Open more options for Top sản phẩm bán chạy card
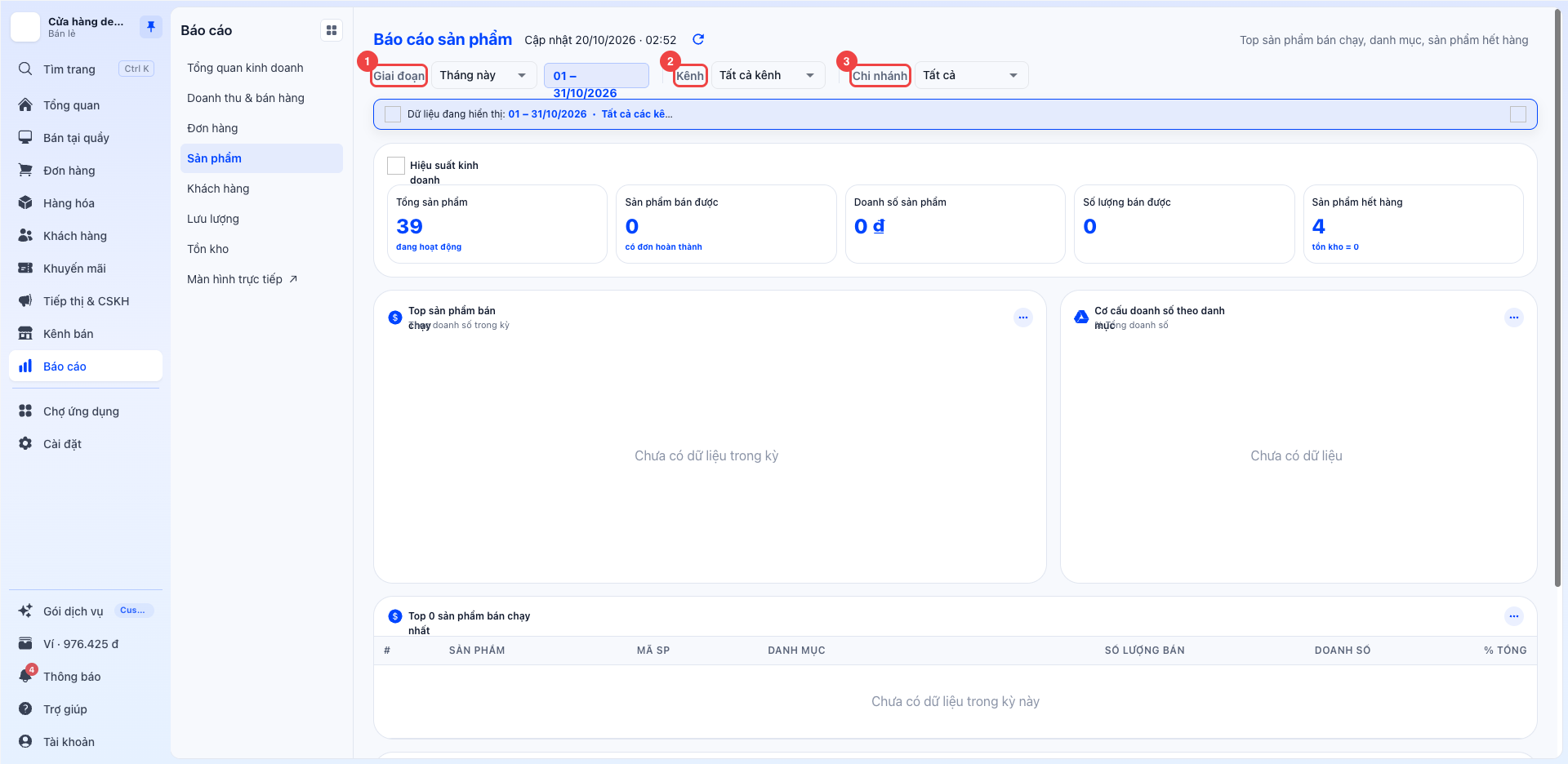 coord(1023,318)
